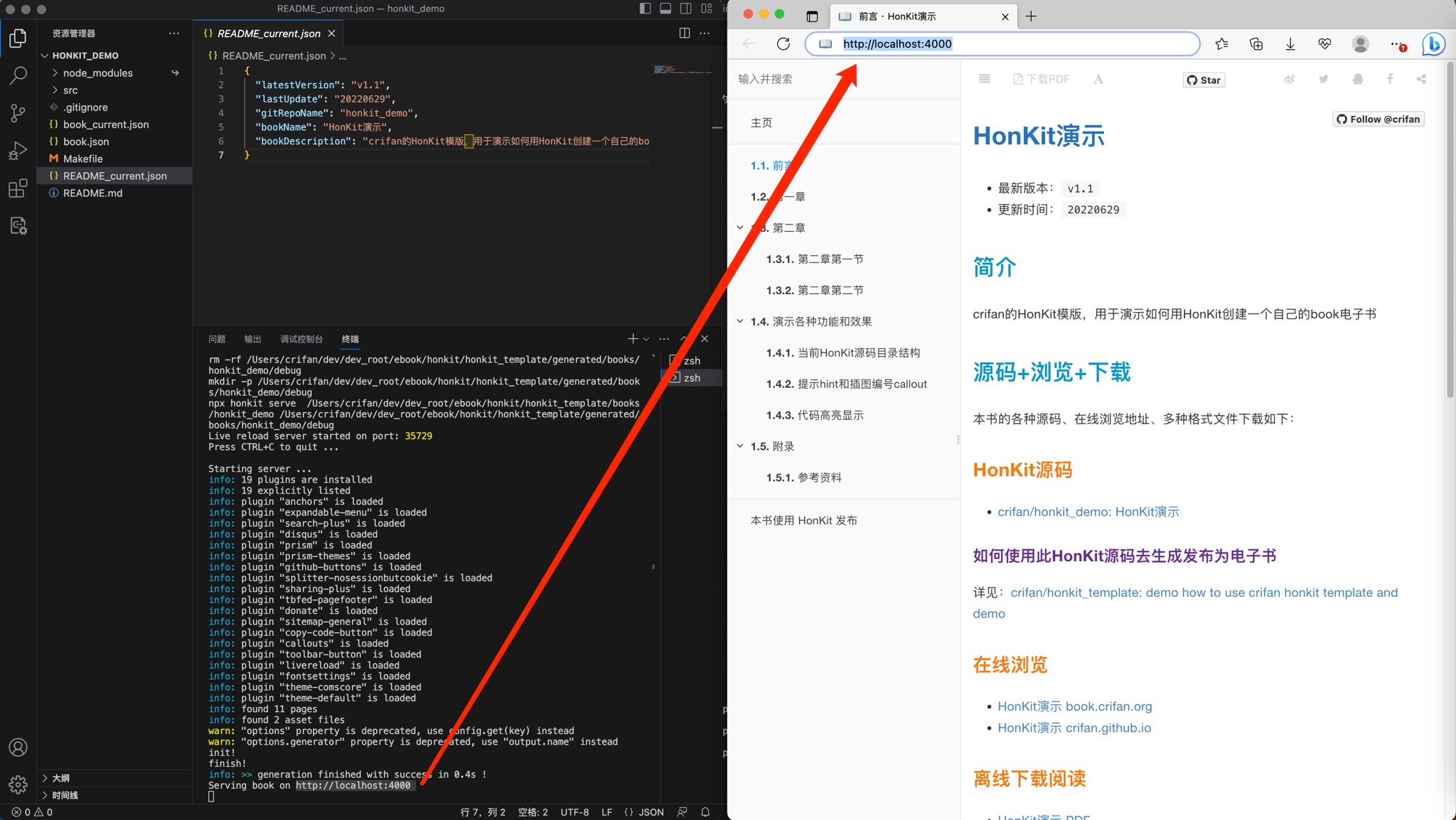This screenshot has height=820, width=1456.
Task: Toggle the primary sidebar layout icon
Action: (x=645, y=9)
